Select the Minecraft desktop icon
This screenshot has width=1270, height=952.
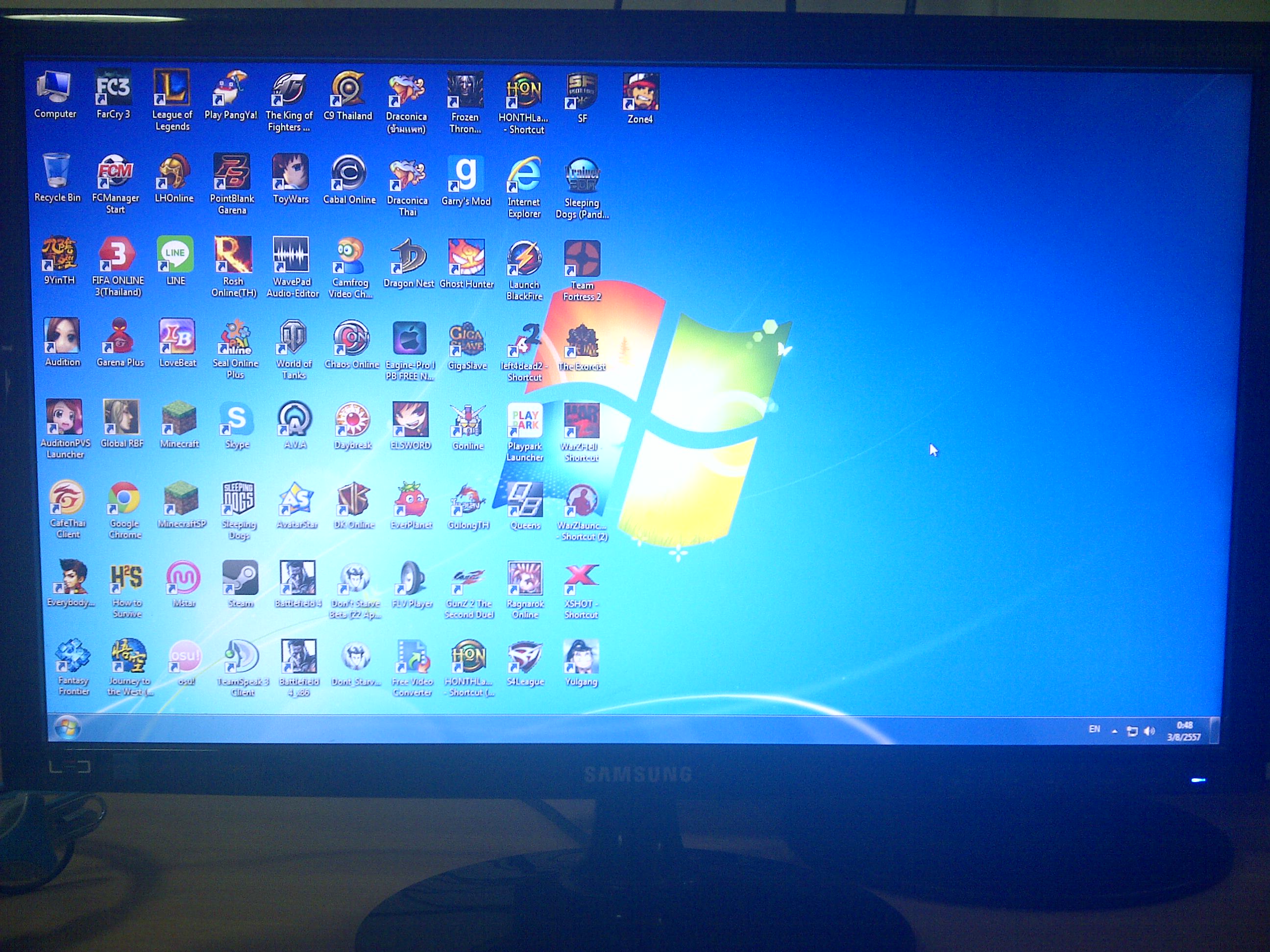[x=179, y=419]
